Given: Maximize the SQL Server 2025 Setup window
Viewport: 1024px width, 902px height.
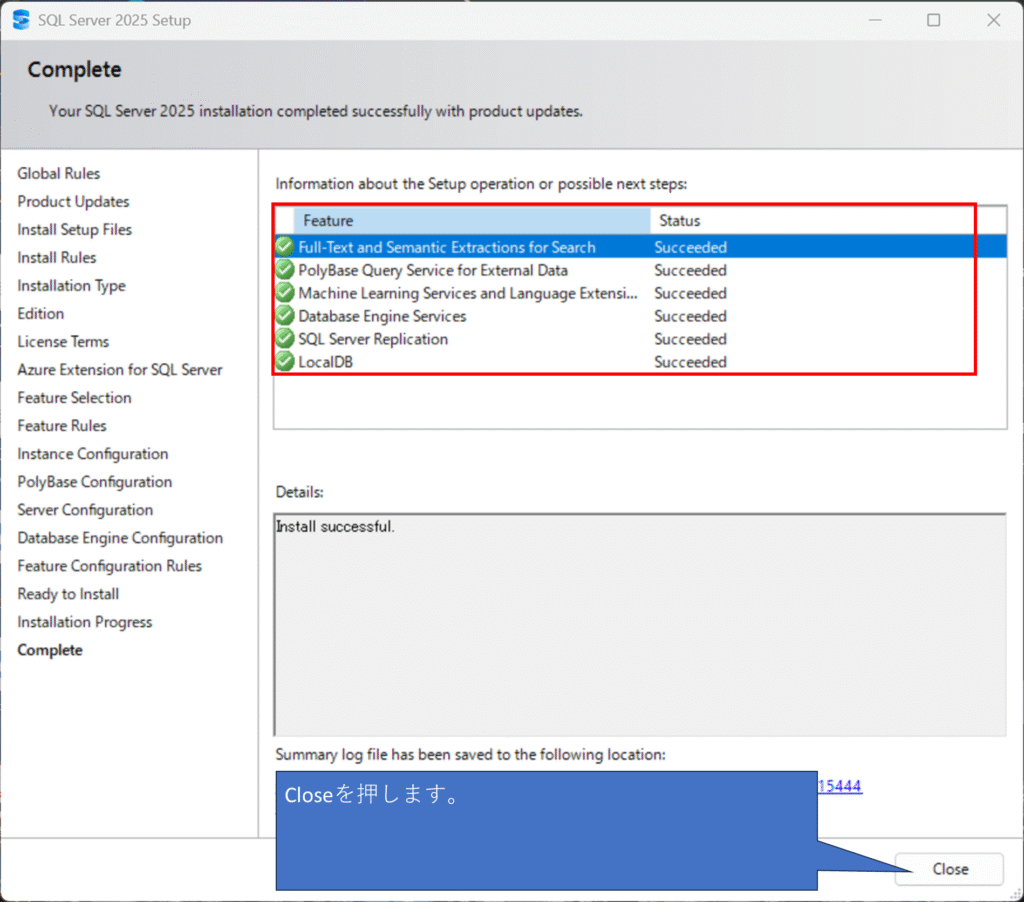Looking at the screenshot, I should pyautogui.click(x=934, y=20).
